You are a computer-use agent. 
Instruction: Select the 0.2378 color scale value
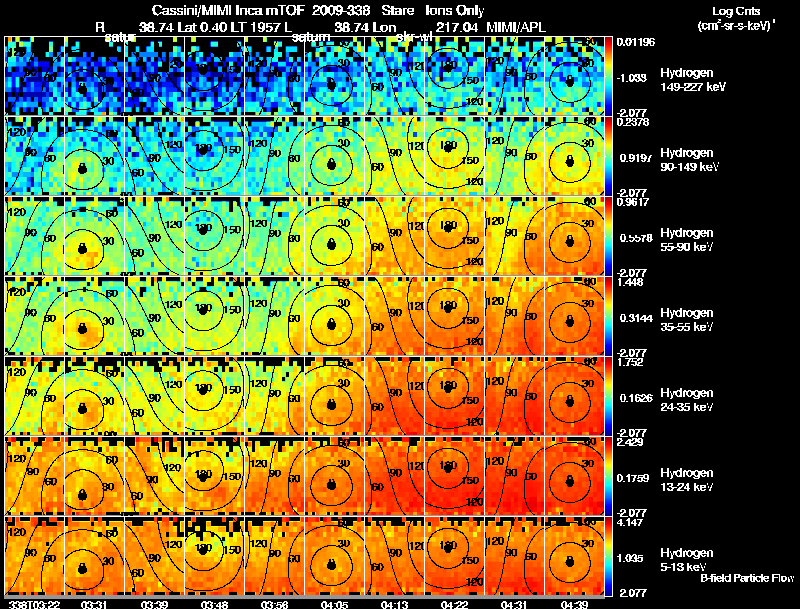[x=633, y=122]
